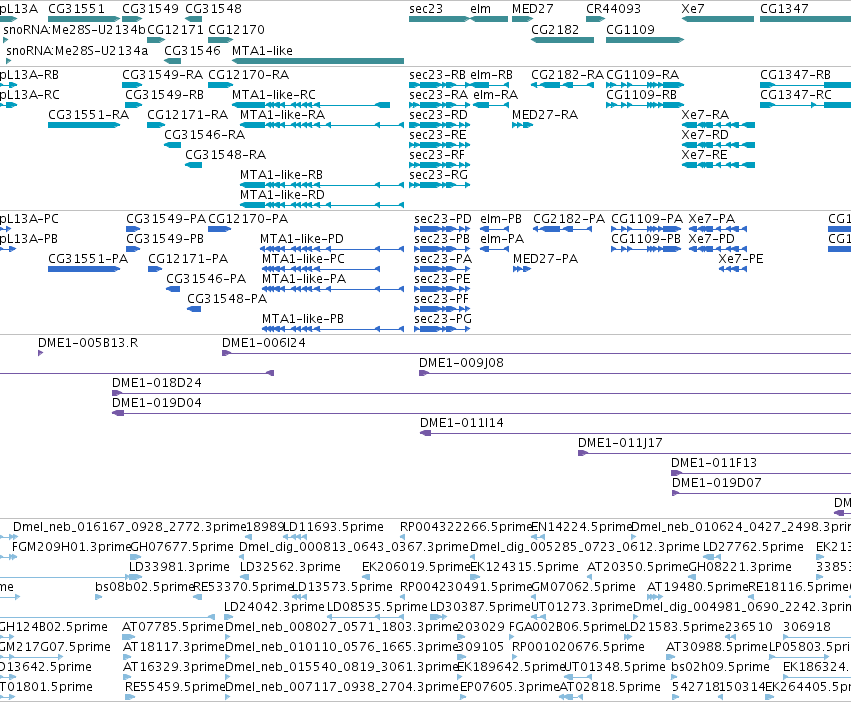Select the elm gene glyph
Image resolution: width=851 pixels, height=702 pixels.
click(488, 19)
